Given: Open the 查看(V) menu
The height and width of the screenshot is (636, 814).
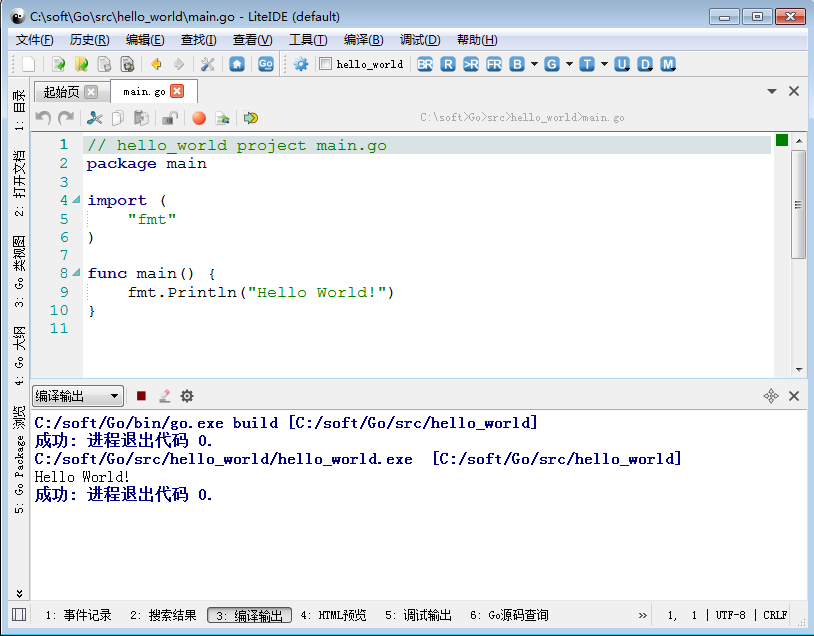Looking at the screenshot, I should point(252,40).
